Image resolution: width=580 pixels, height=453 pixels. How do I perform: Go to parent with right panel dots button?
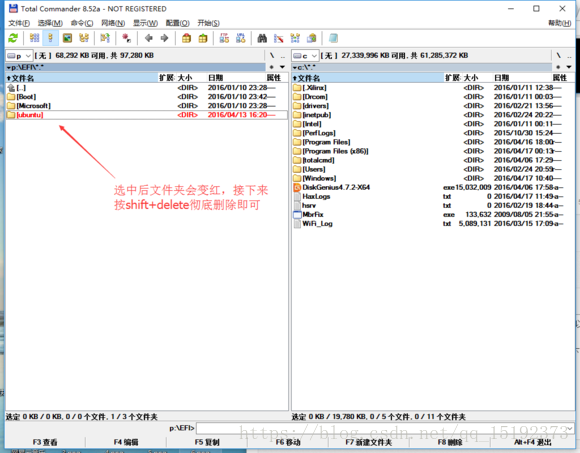pos(569,56)
